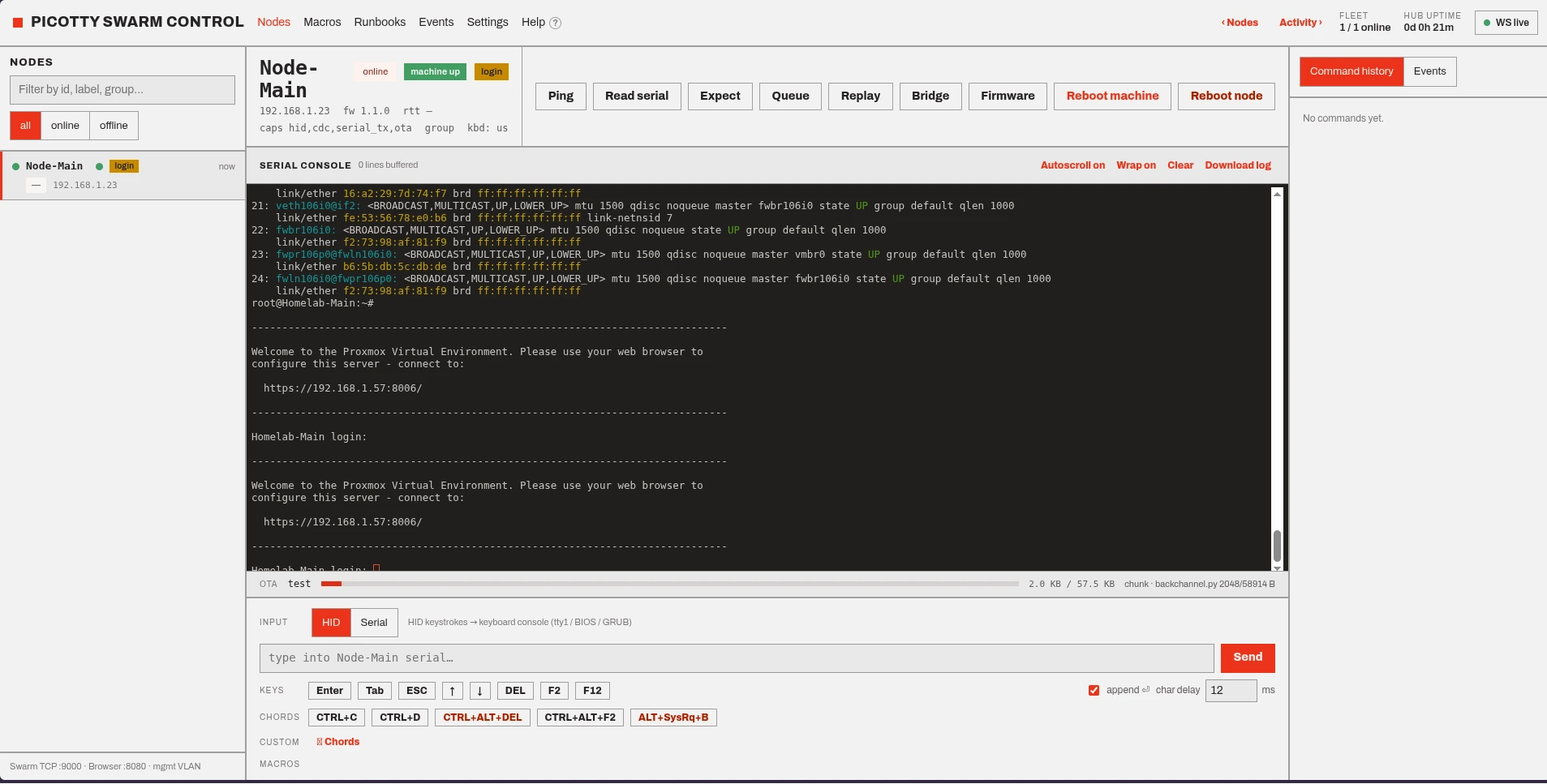1547x784 pixels.
Task: Collapse the left Nodes panel toggle
Action: 1240,23
